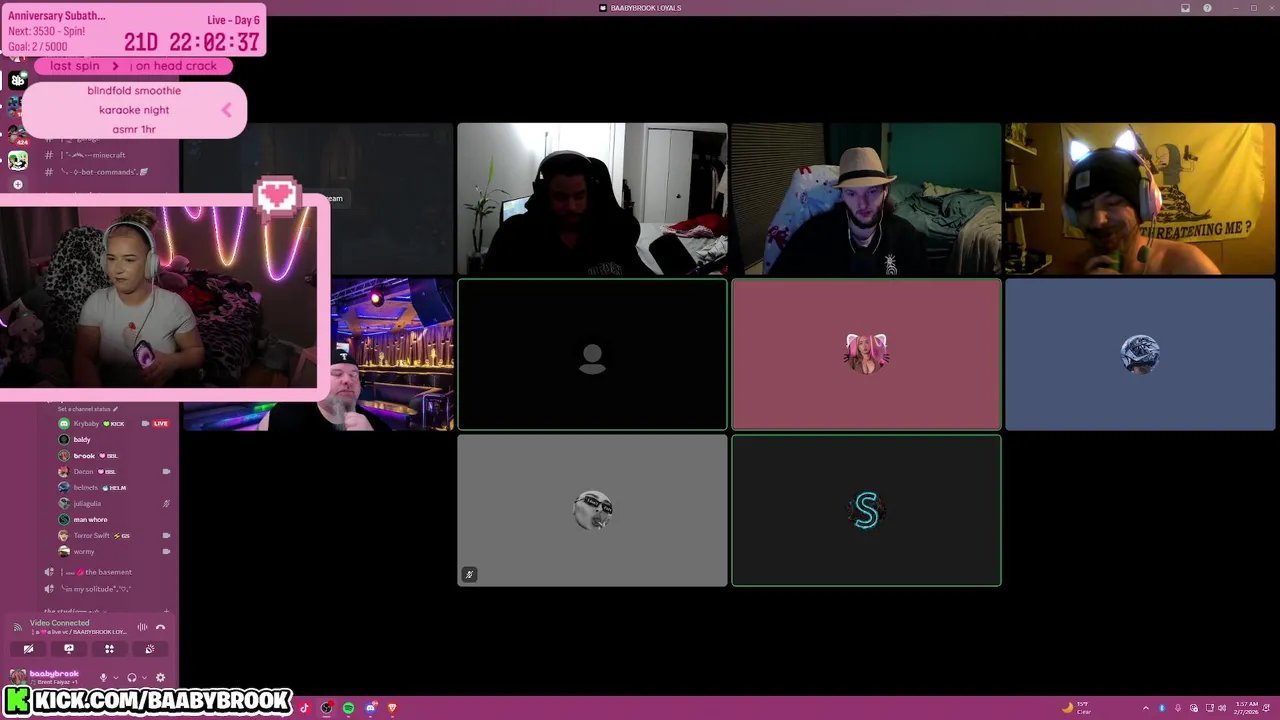
Task: Open the weather widget showing Clear
Action: point(1077,708)
